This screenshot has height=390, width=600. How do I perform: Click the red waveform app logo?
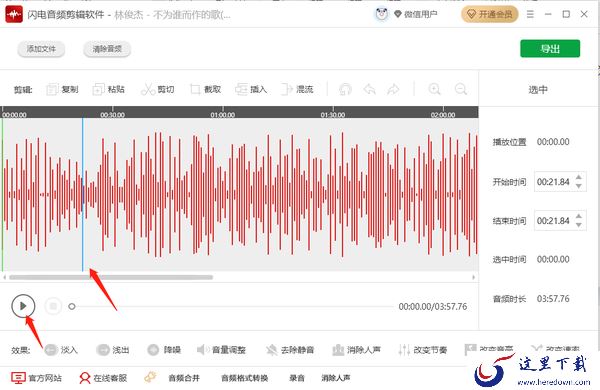coord(14,15)
